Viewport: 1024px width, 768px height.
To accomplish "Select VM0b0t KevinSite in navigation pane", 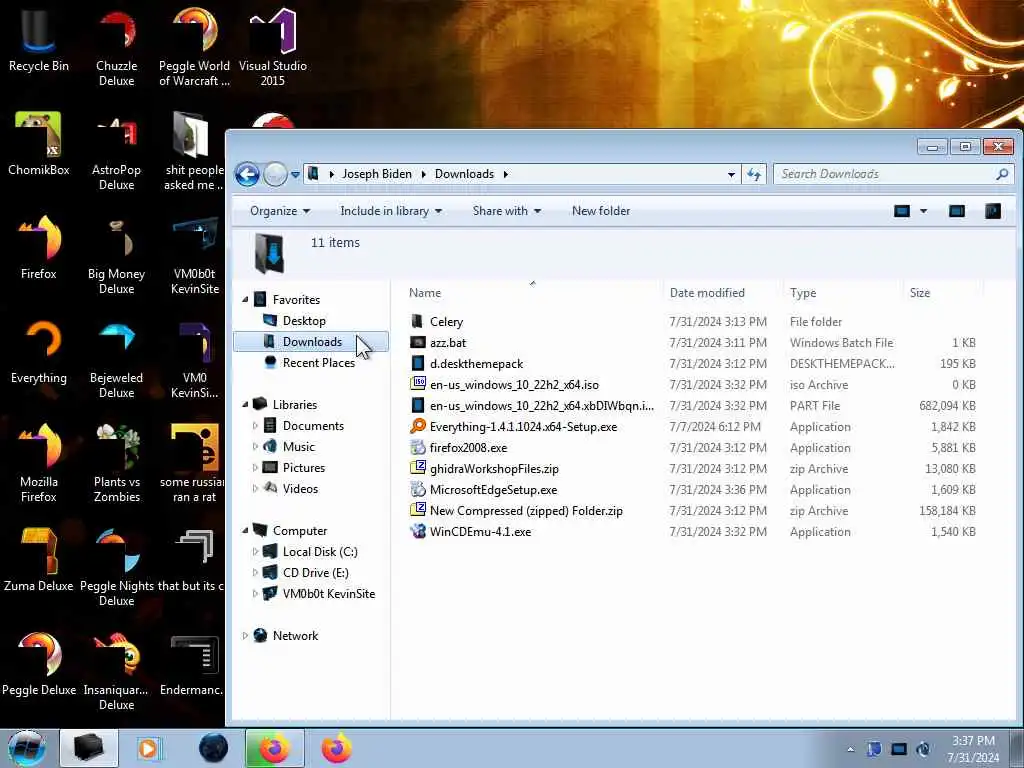I will point(328,594).
